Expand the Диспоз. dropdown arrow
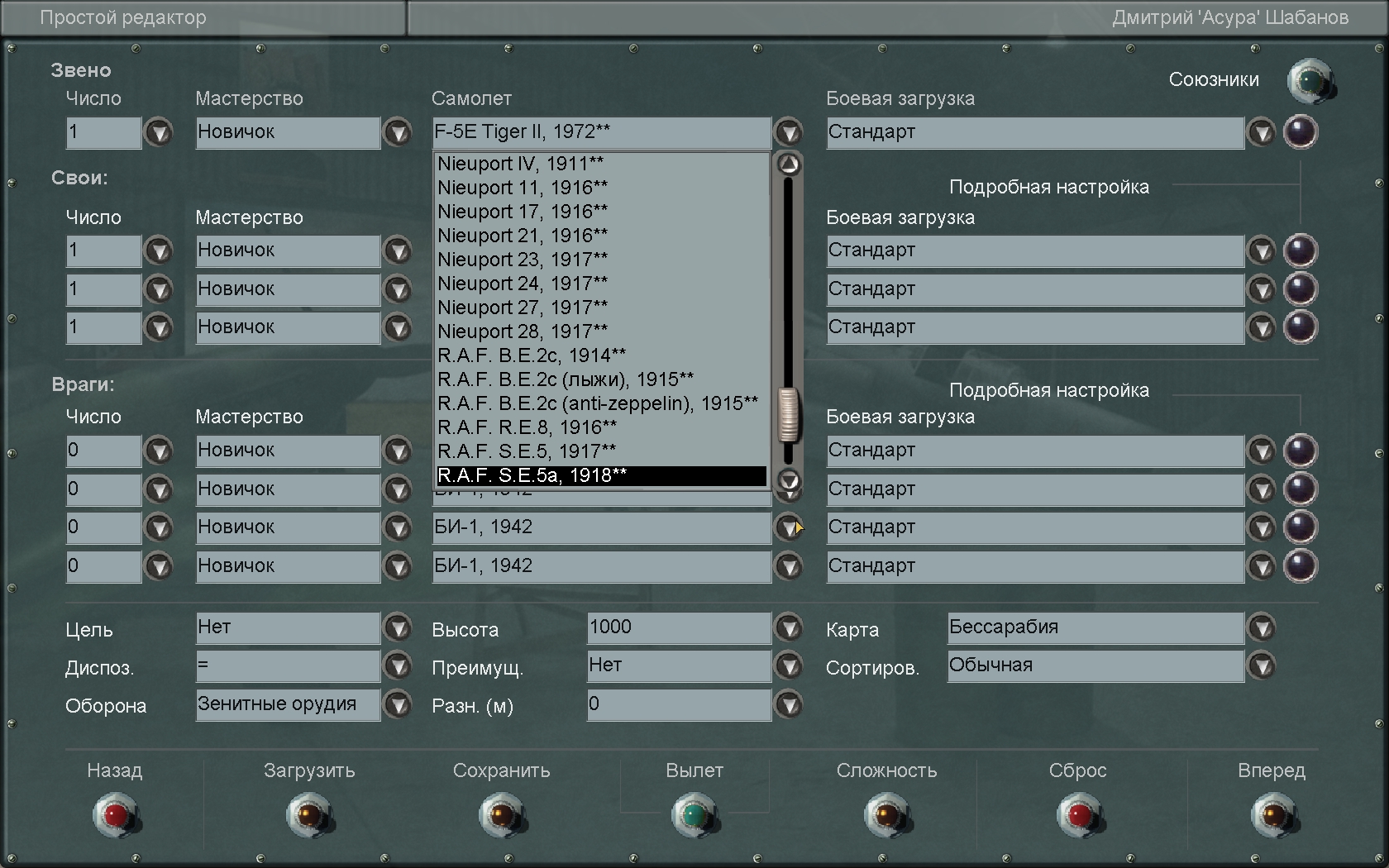1389x868 pixels. pyautogui.click(x=398, y=666)
